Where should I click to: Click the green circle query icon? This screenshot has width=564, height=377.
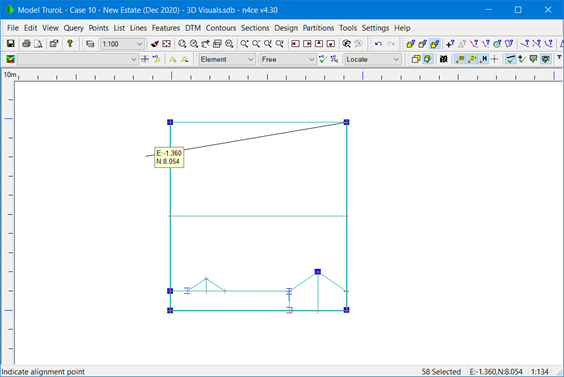pos(497,44)
